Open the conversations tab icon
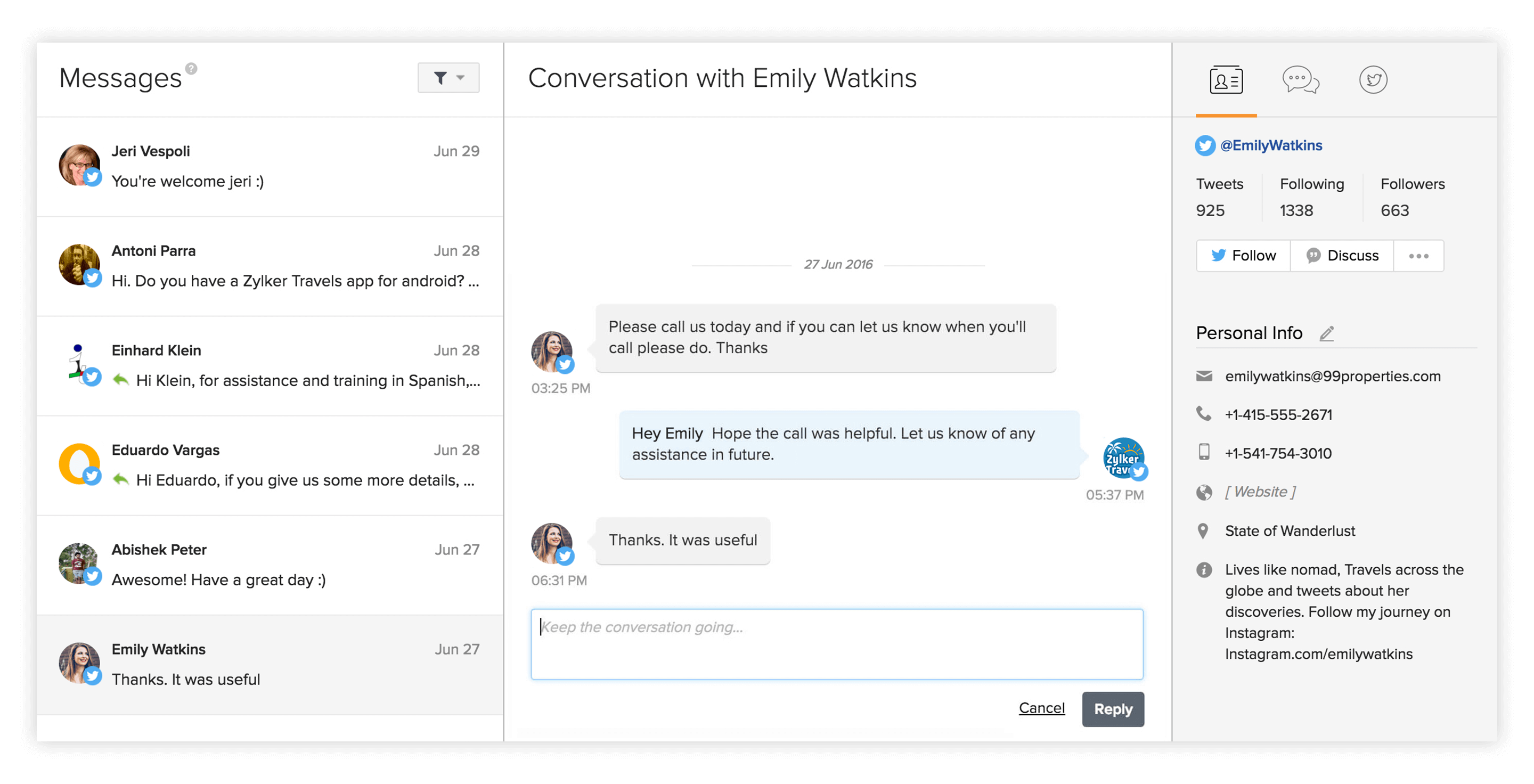This screenshot has width=1534, height=784. click(1300, 80)
